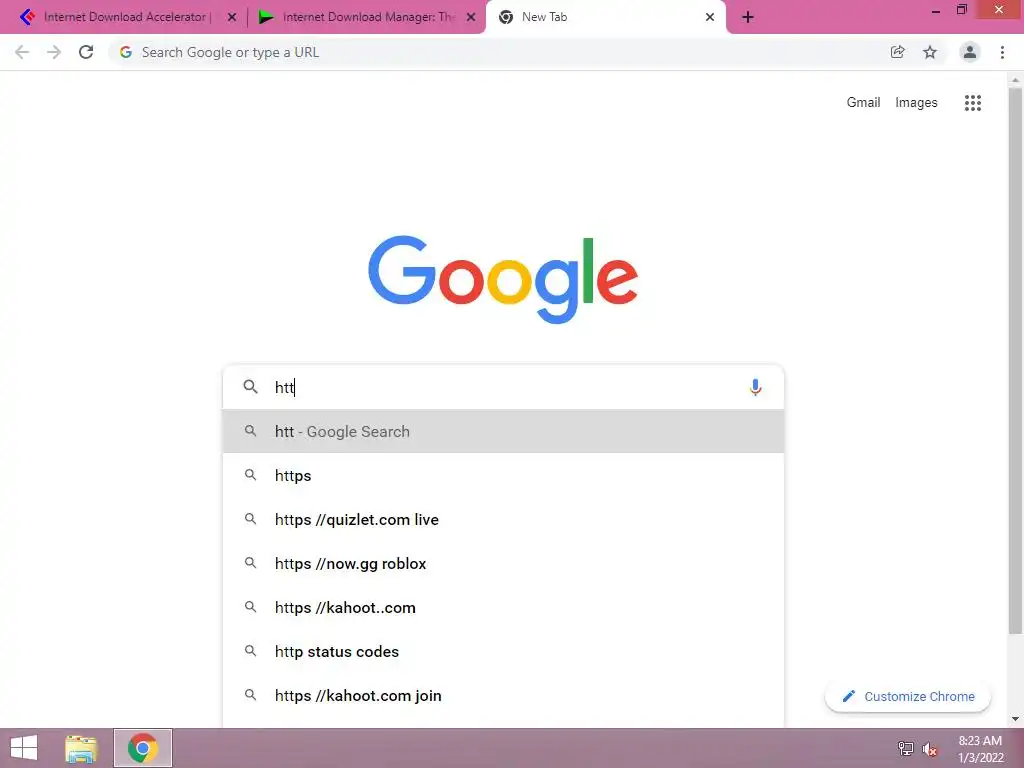Choose the 'https' suggestion
Viewport: 1024px width, 768px height.
[503, 475]
